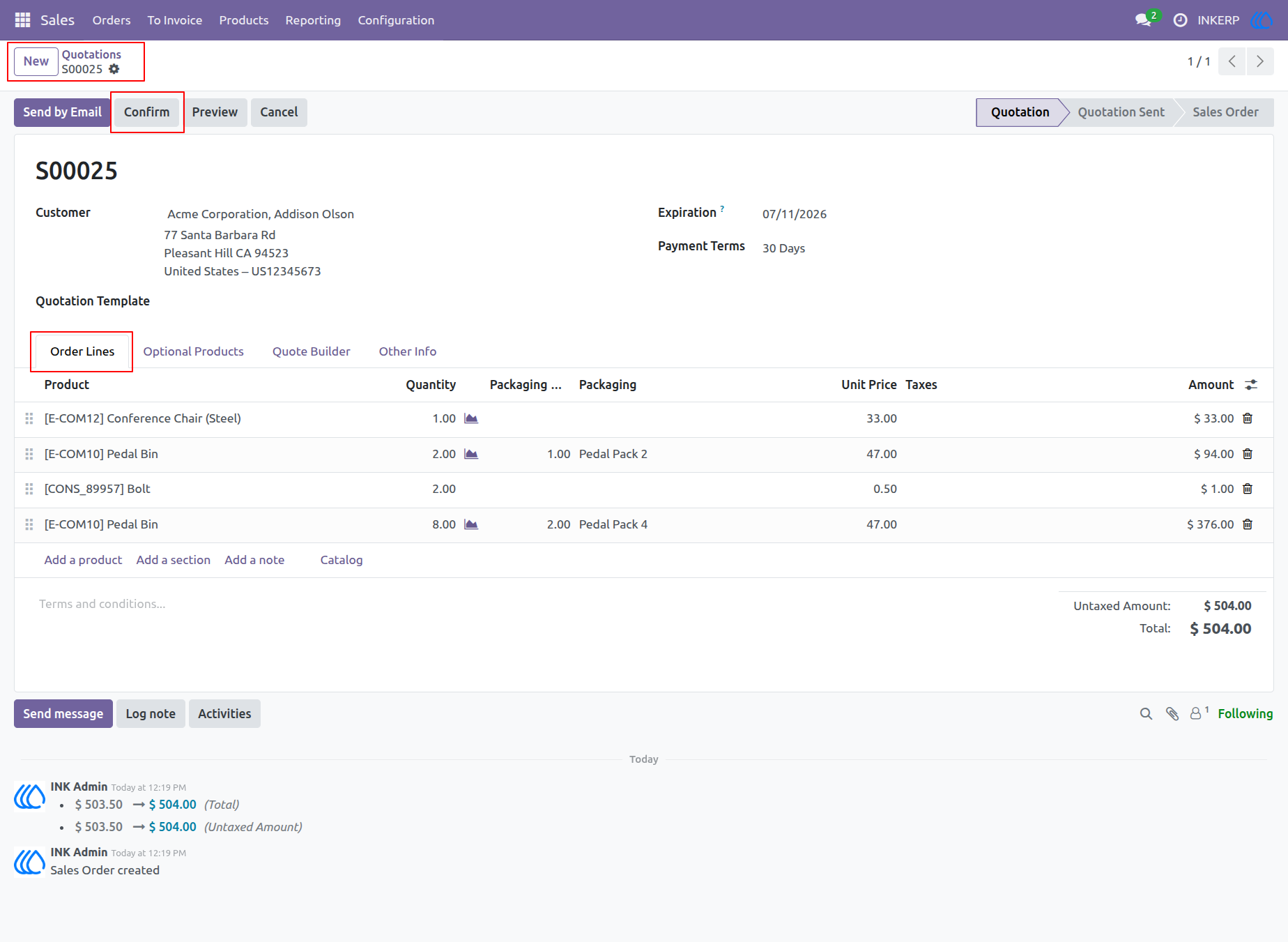This screenshot has height=942, width=1288.
Task: Open the Products menu
Action: pyautogui.click(x=244, y=20)
